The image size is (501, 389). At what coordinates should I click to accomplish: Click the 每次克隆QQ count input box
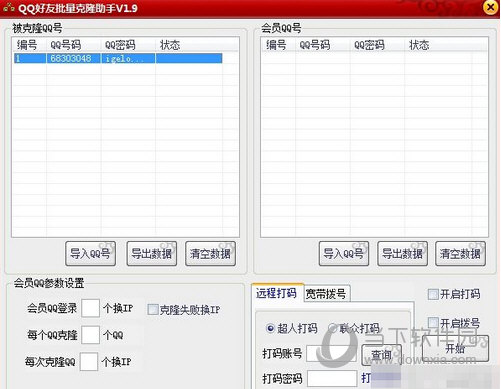pos(89,361)
